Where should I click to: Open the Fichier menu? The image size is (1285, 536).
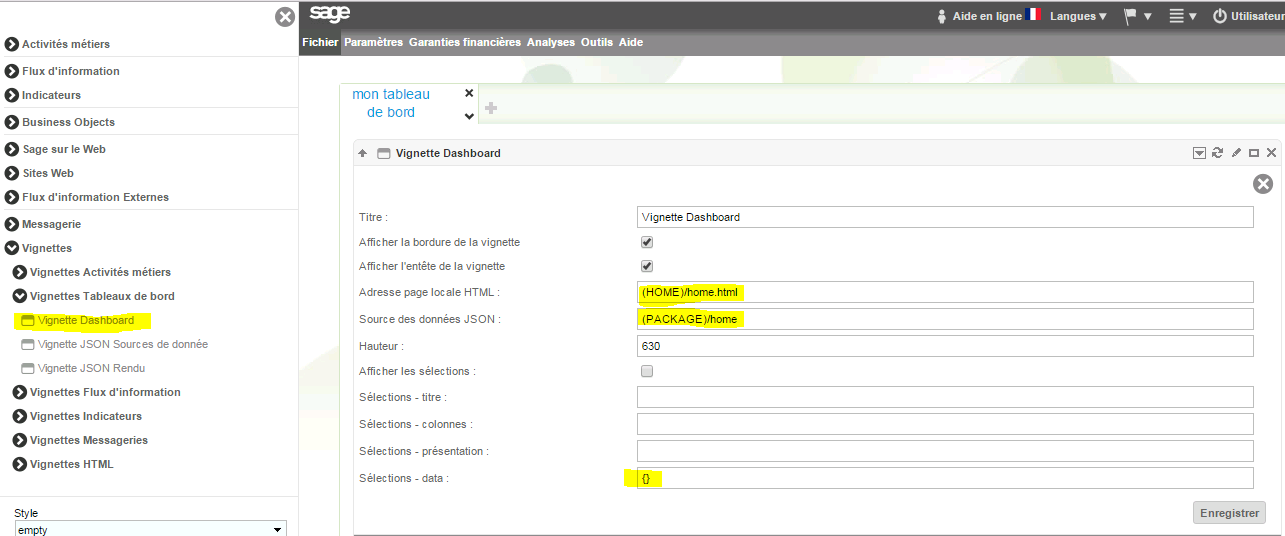[320, 42]
